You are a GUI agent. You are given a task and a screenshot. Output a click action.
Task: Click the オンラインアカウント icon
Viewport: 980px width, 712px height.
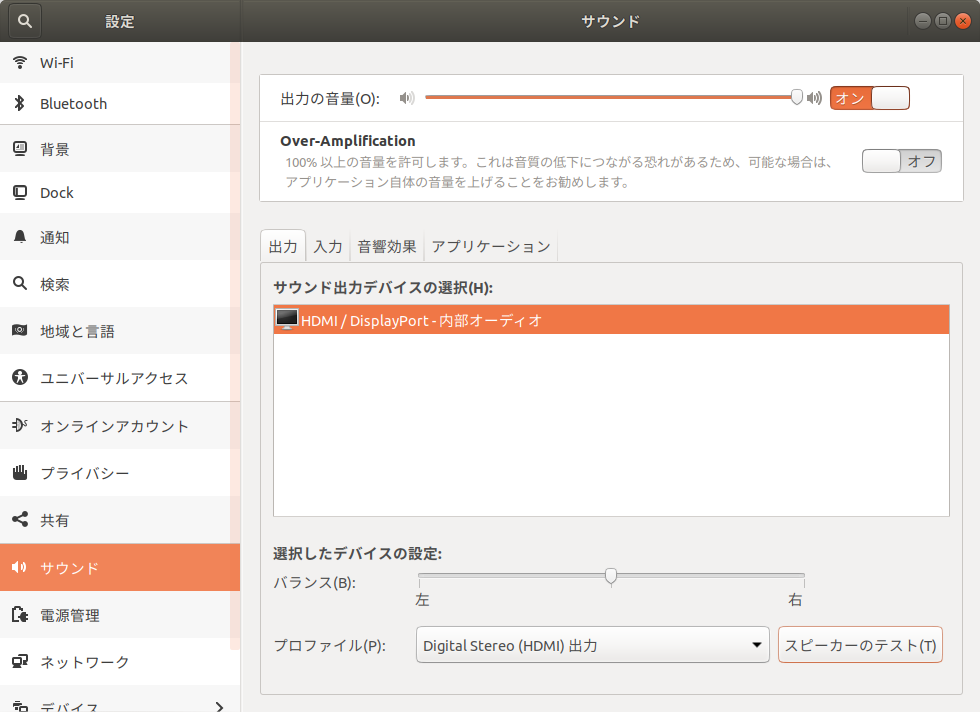(20, 425)
